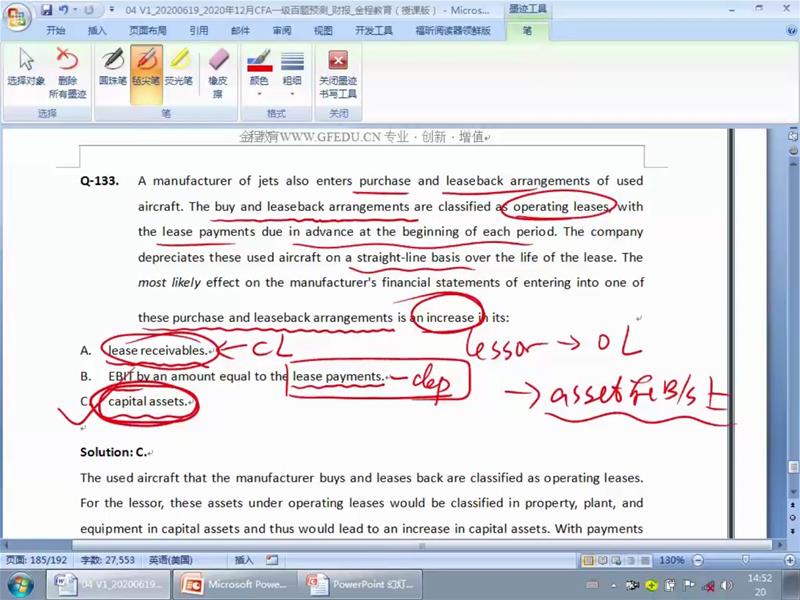Switch to outline view button
The width and height of the screenshot is (800, 600).
(x=631, y=560)
